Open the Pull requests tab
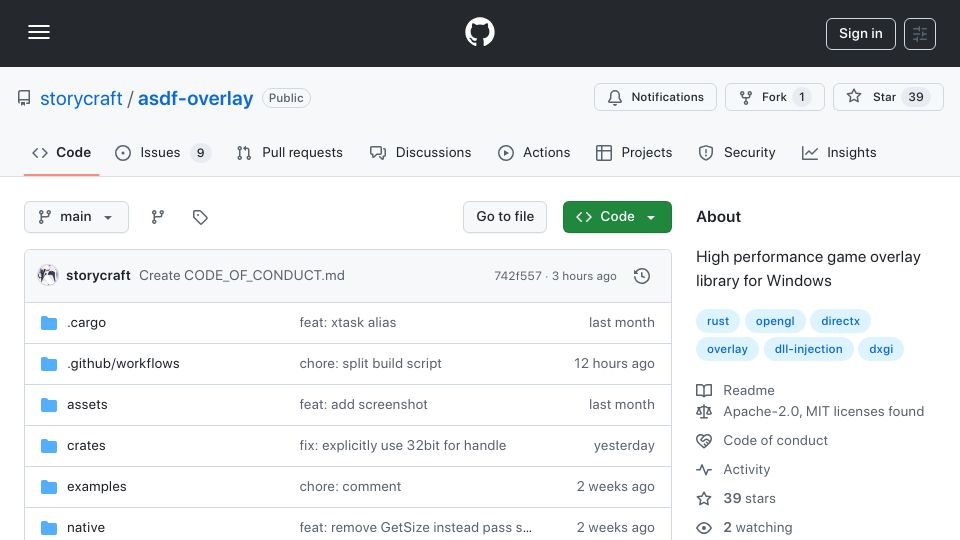This screenshot has height=540, width=960. point(290,152)
